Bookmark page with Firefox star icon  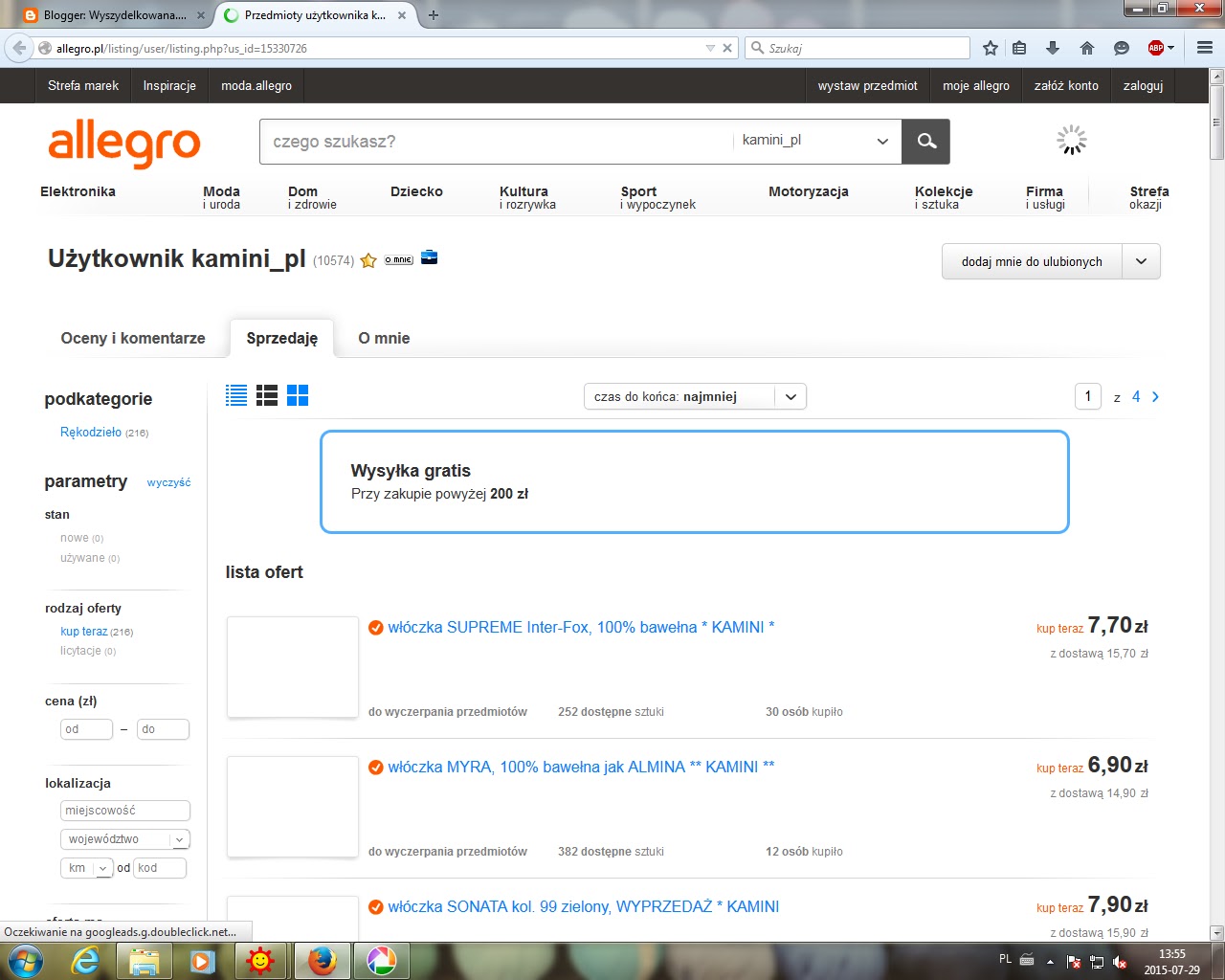click(x=991, y=48)
